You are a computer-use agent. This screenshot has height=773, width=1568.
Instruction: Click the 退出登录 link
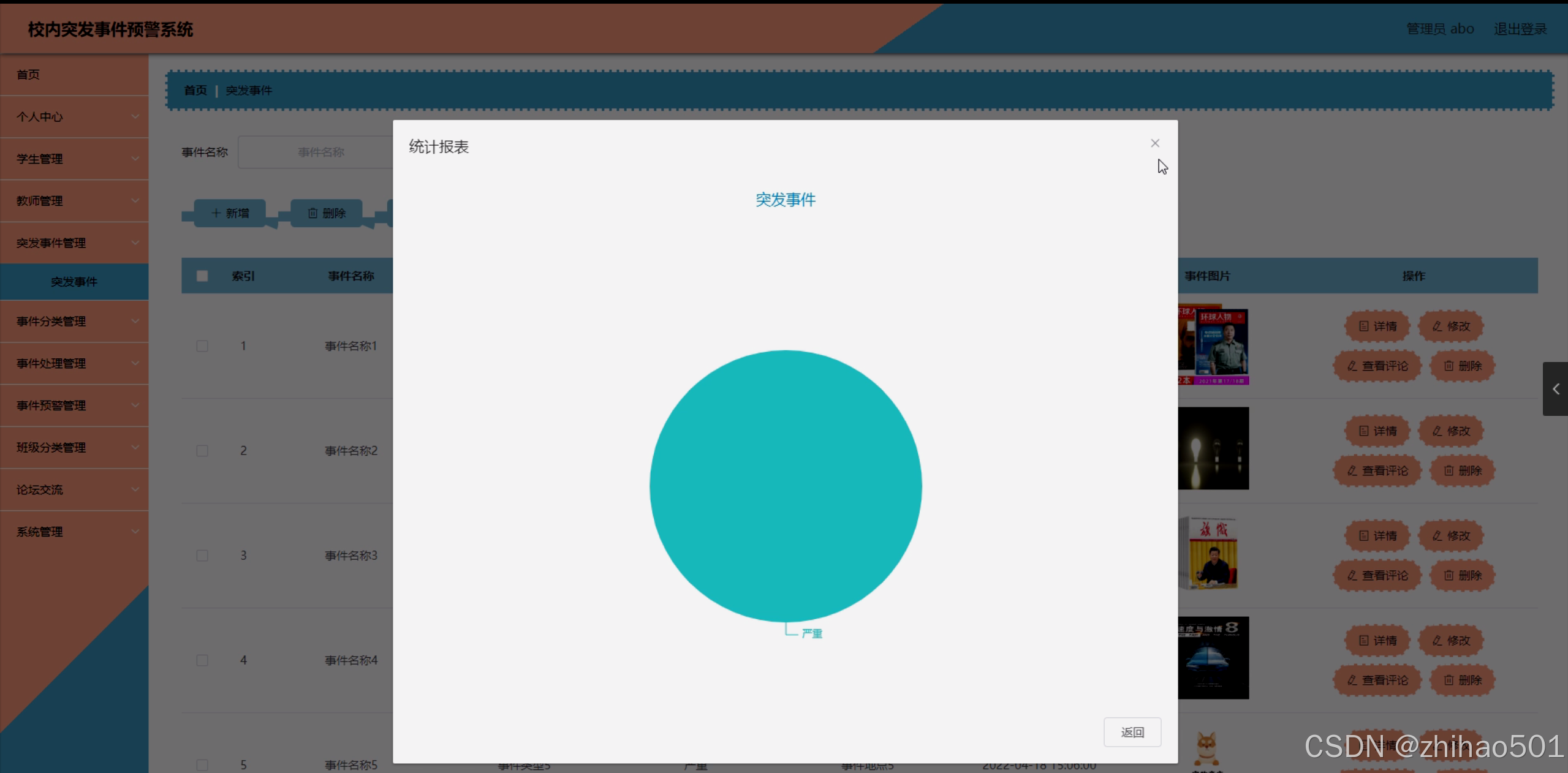pos(1520,29)
